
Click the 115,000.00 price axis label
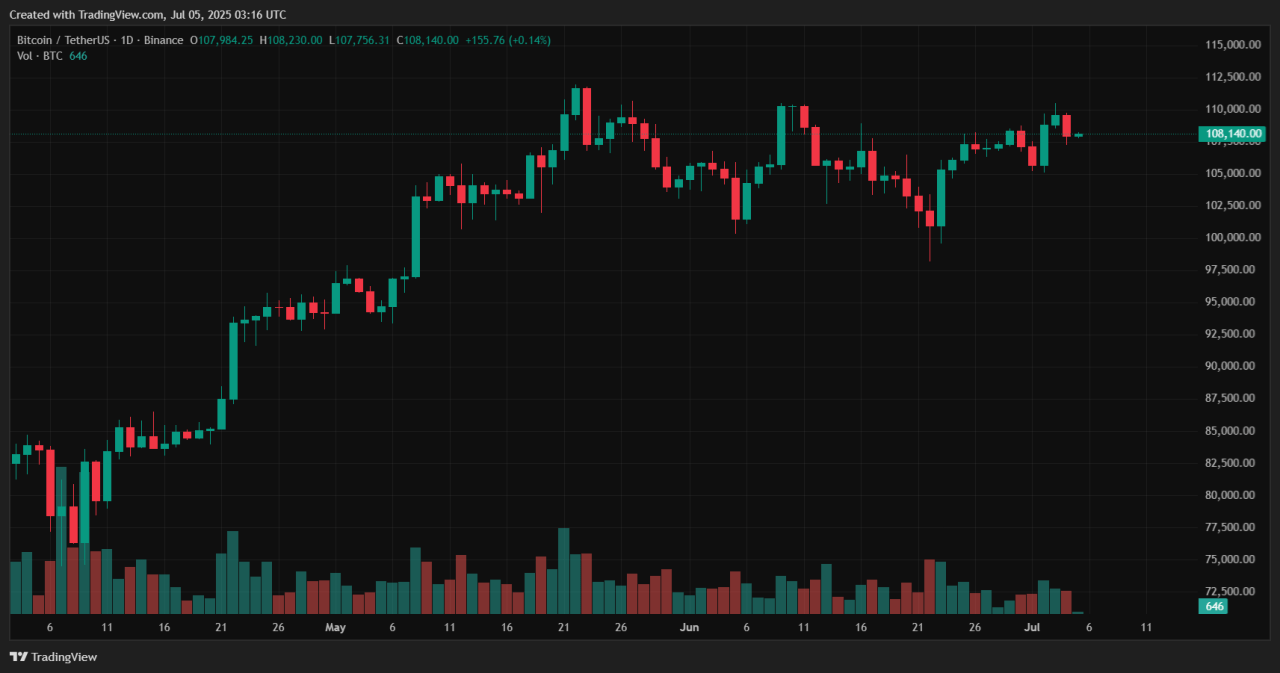coord(1229,45)
